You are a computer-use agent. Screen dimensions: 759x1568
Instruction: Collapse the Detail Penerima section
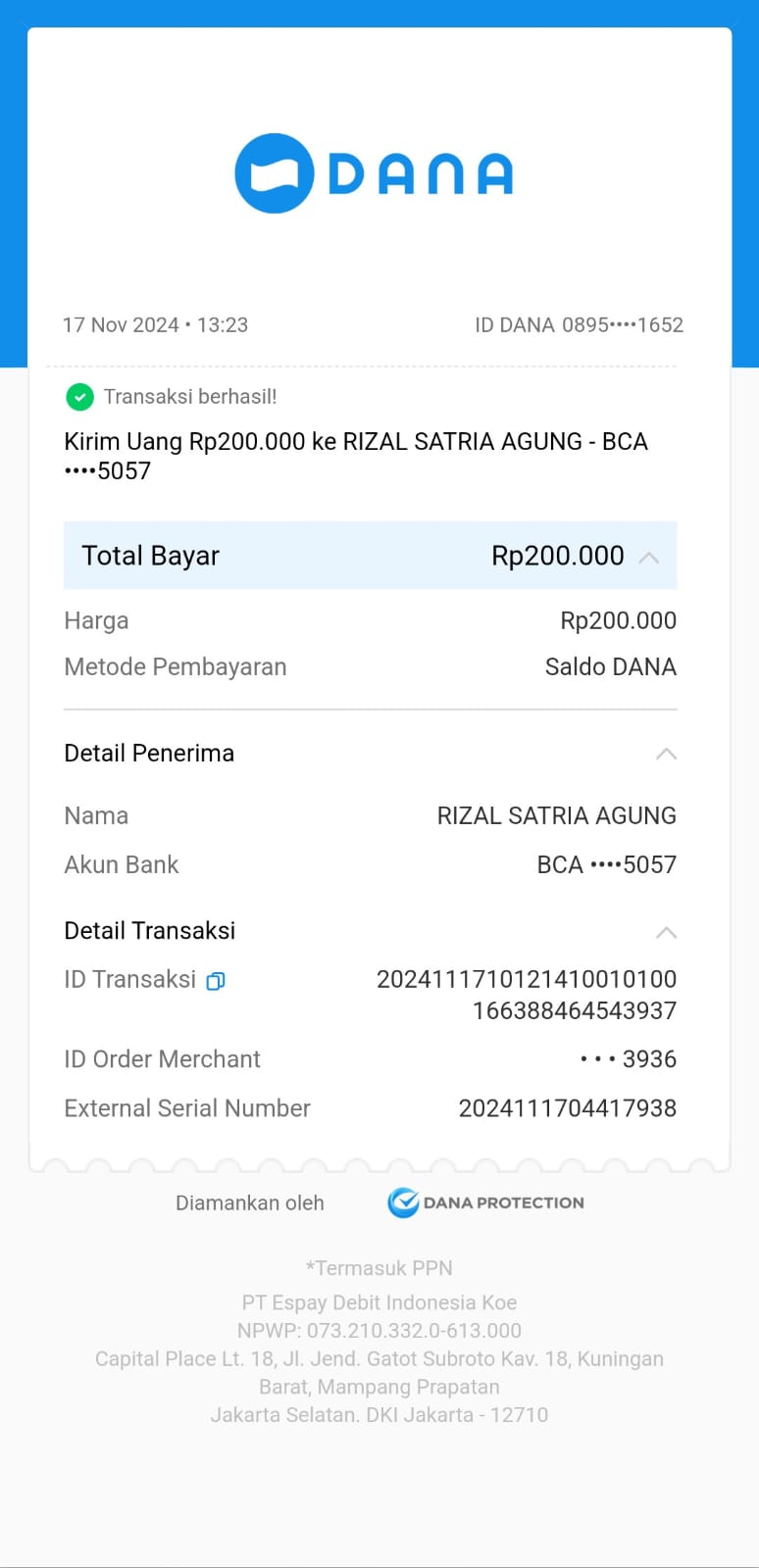pyautogui.click(x=666, y=754)
